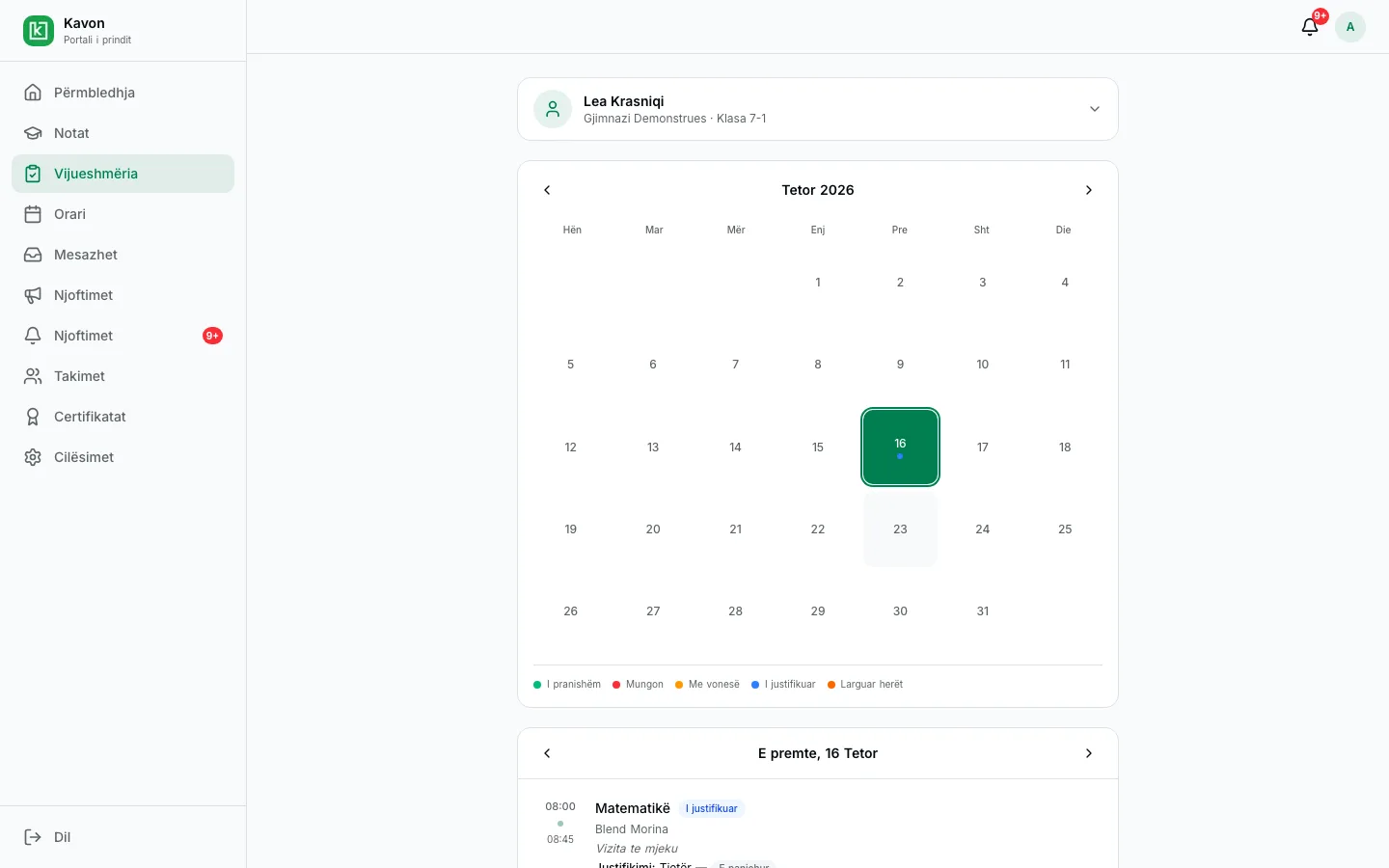Screen dimensions: 1389x868
Task: Select day 16 in the calendar
Action: 900,447
